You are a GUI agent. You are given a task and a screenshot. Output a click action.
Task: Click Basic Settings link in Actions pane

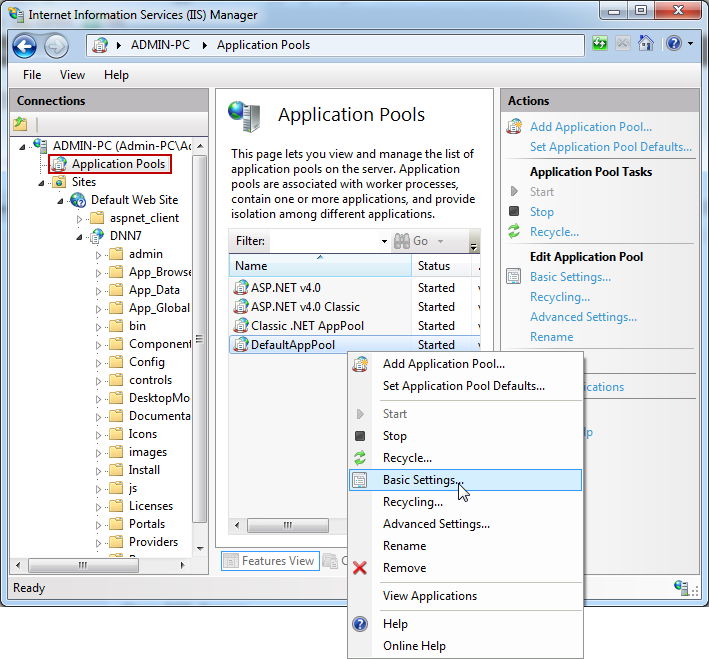tap(570, 277)
